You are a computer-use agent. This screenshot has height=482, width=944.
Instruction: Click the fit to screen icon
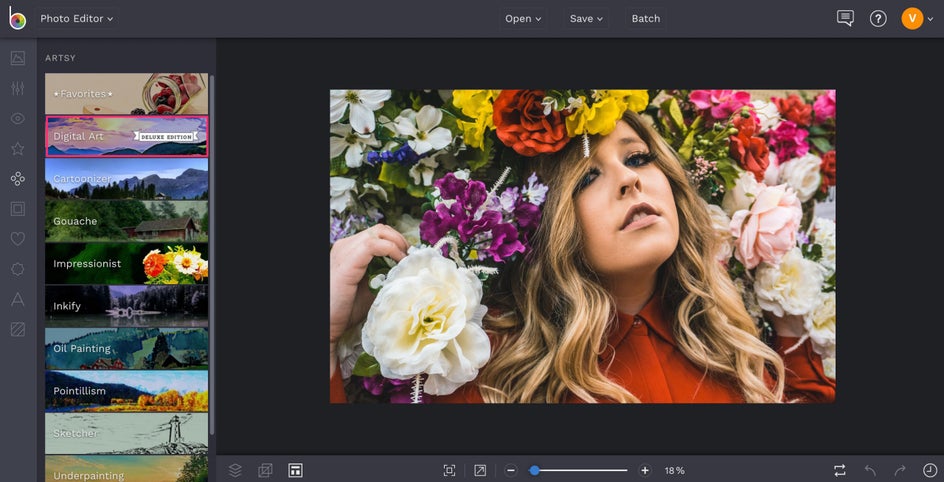click(x=449, y=470)
